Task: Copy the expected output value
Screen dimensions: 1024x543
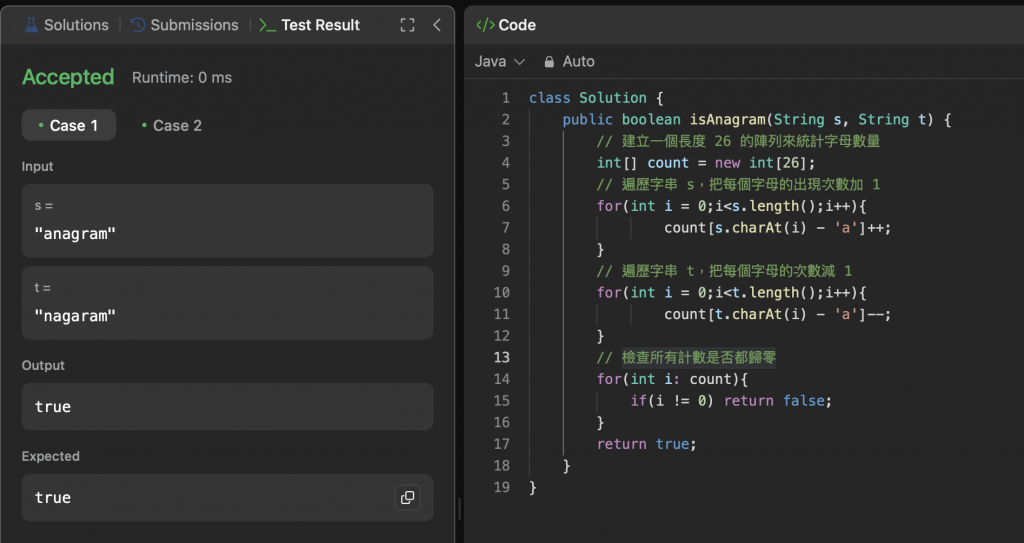Action: (407, 497)
